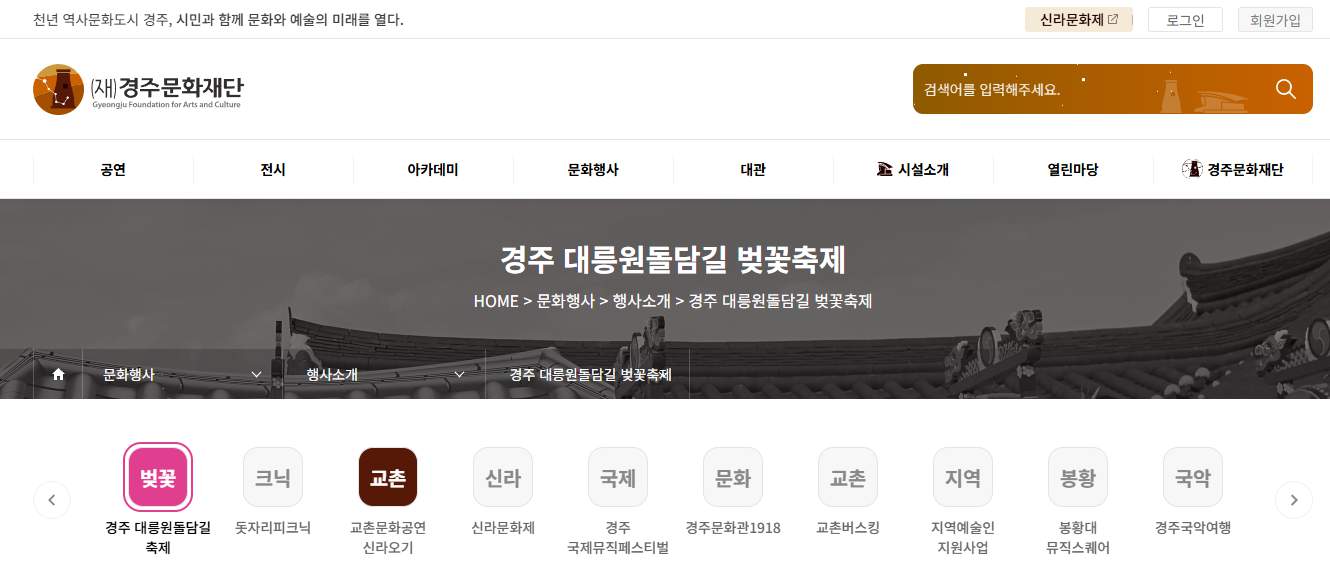
Task: Open the 문화행사 main menu
Action: [x=593, y=170]
